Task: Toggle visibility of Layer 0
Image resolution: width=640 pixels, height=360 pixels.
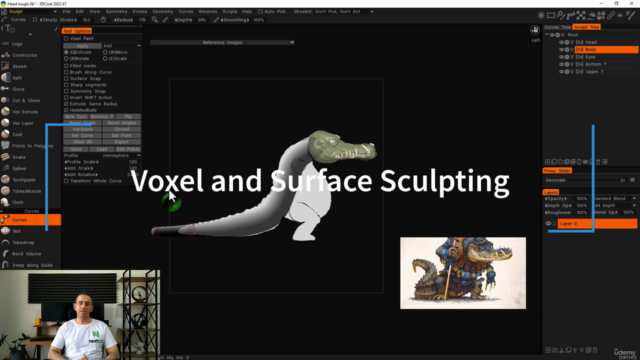Action: click(x=548, y=223)
